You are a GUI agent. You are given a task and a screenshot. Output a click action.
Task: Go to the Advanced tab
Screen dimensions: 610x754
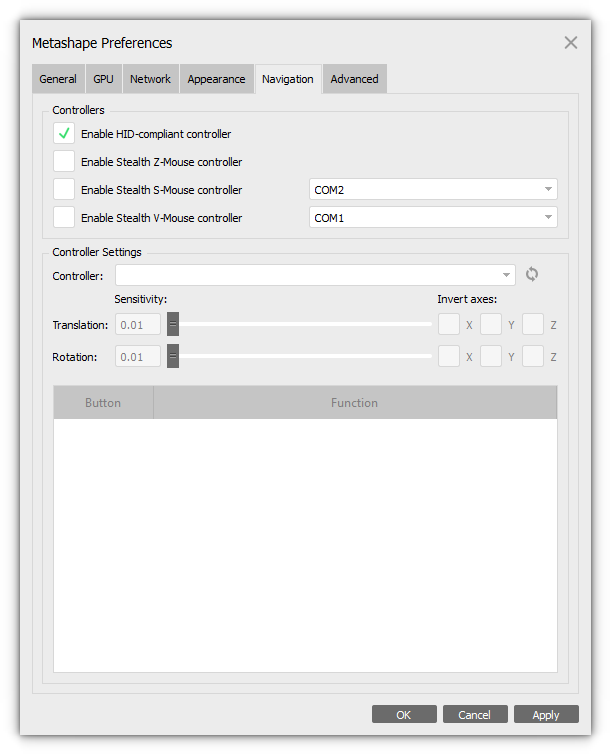355,79
